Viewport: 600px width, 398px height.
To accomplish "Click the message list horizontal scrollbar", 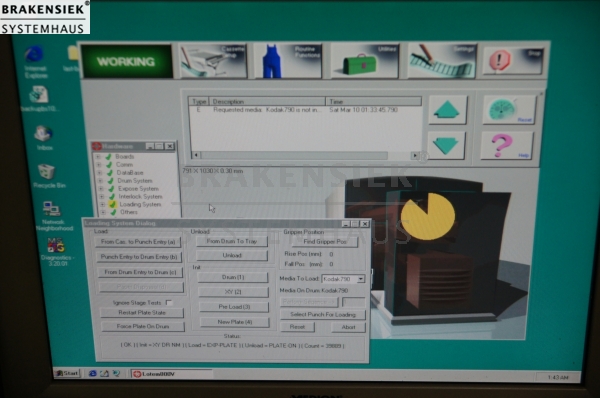I will click(x=305, y=155).
